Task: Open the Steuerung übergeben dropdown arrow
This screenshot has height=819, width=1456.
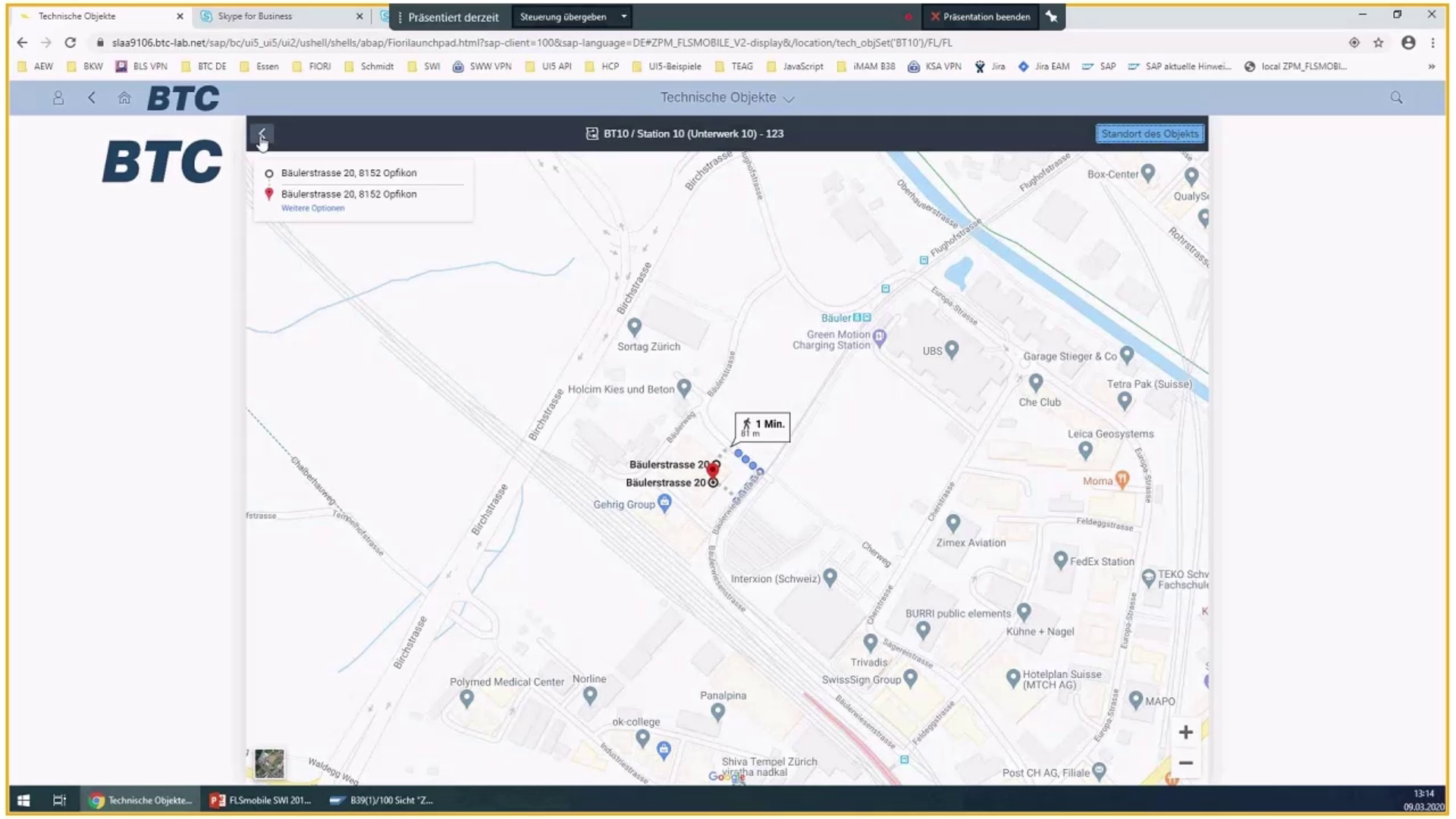Action: click(x=623, y=16)
